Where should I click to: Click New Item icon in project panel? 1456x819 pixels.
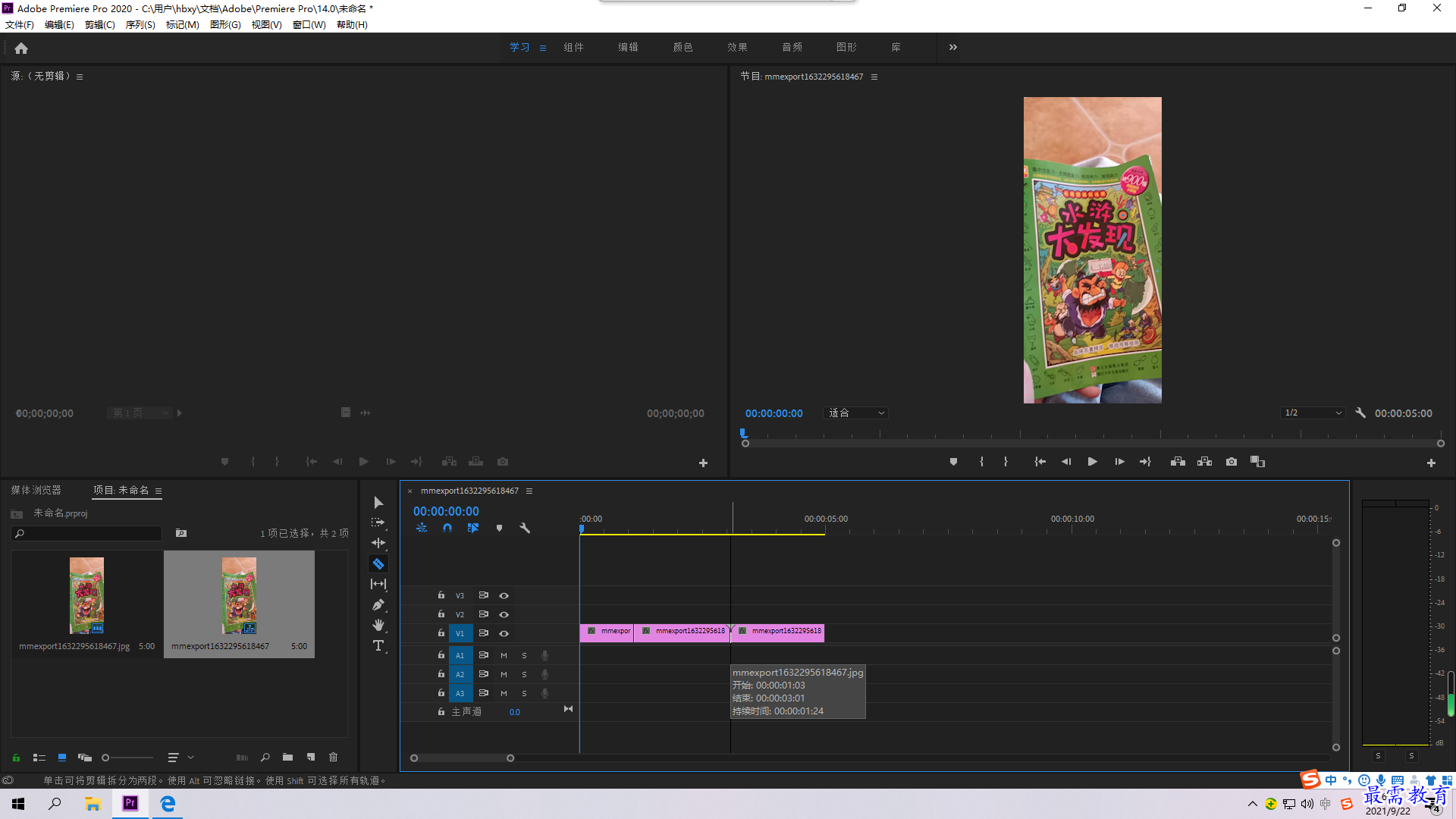[310, 757]
